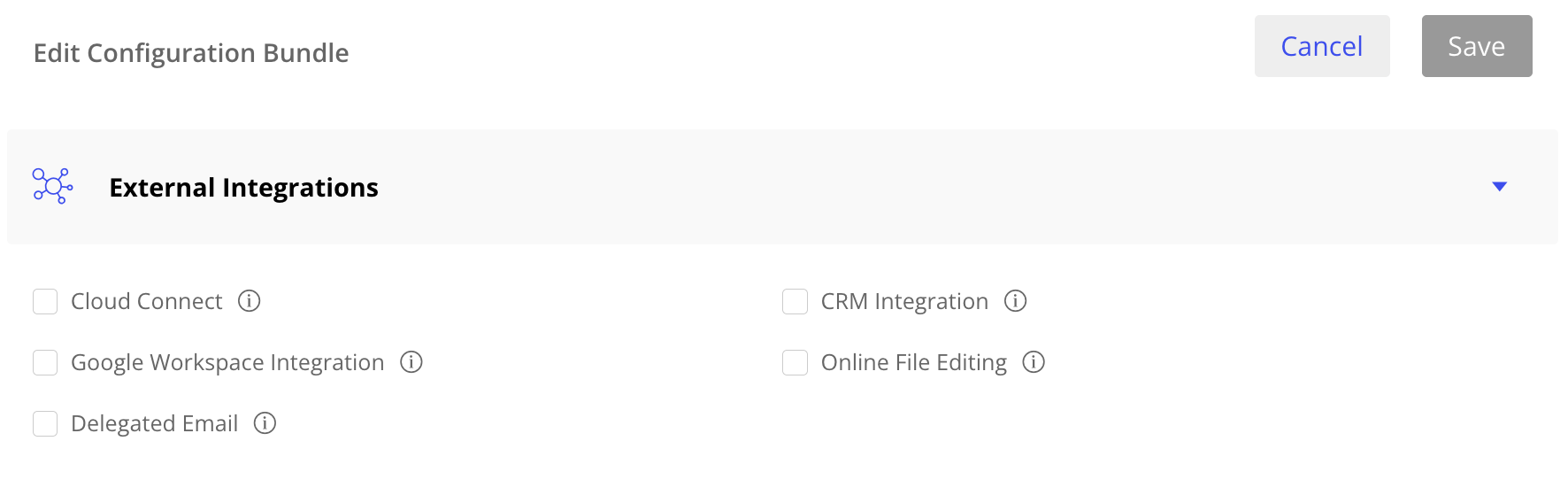This screenshot has height=503, width=1568.
Task: Save the configuration bundle
Action: pyautogui.click(x=1476, y=46)
